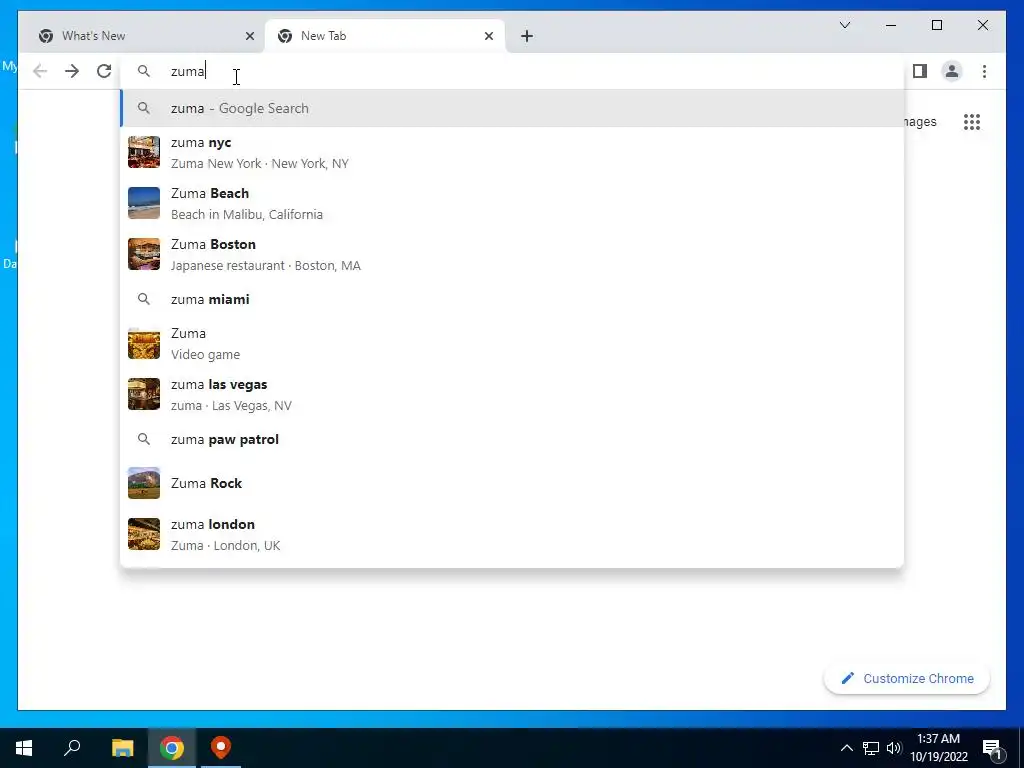Open the Windows Start menu
Screen dimensions: 1024x768
click(24, 748)
